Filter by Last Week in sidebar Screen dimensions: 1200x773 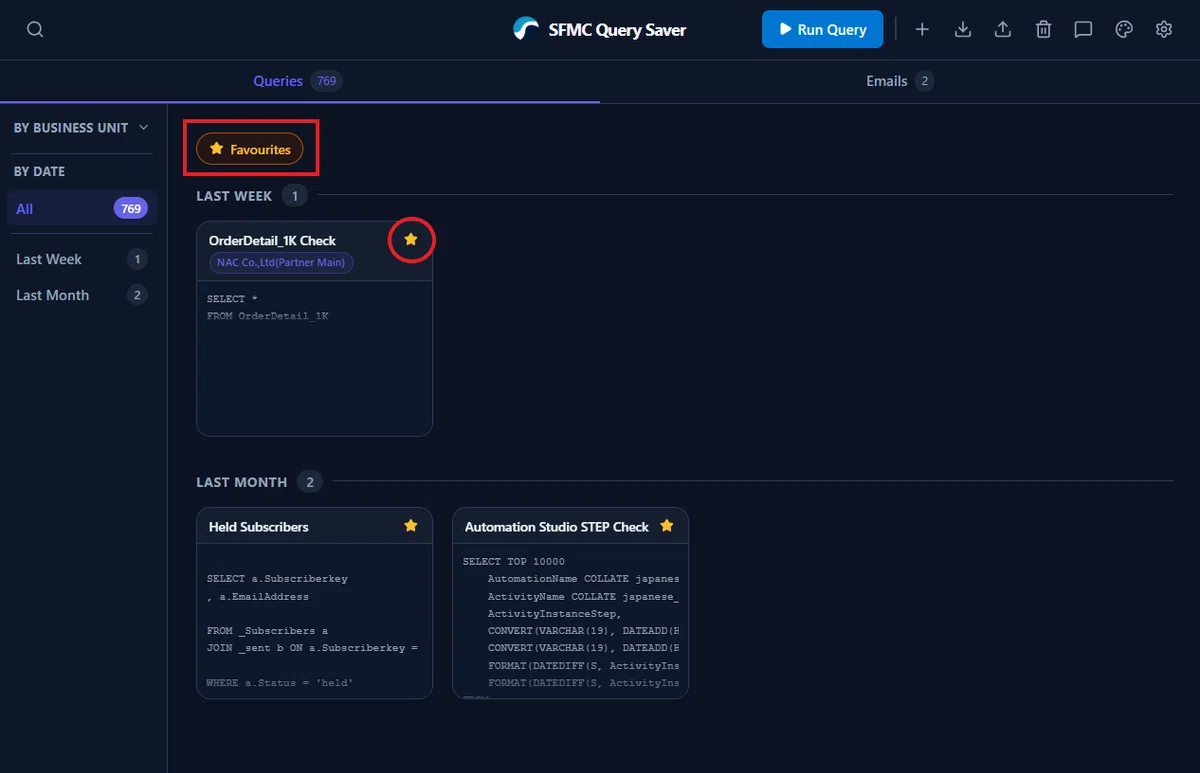pyautogui.click(x=81, y=259)
